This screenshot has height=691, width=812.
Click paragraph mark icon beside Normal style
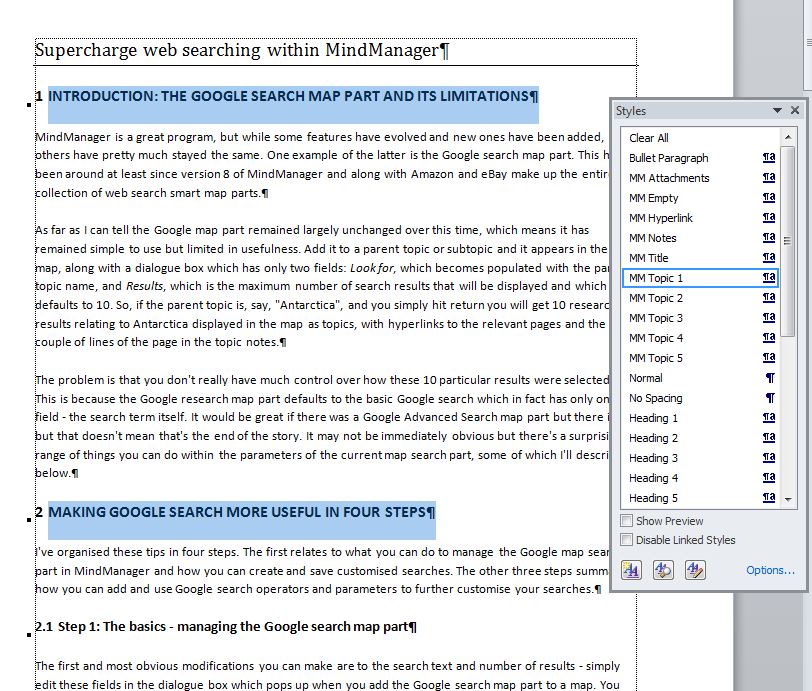click(769, 378)
